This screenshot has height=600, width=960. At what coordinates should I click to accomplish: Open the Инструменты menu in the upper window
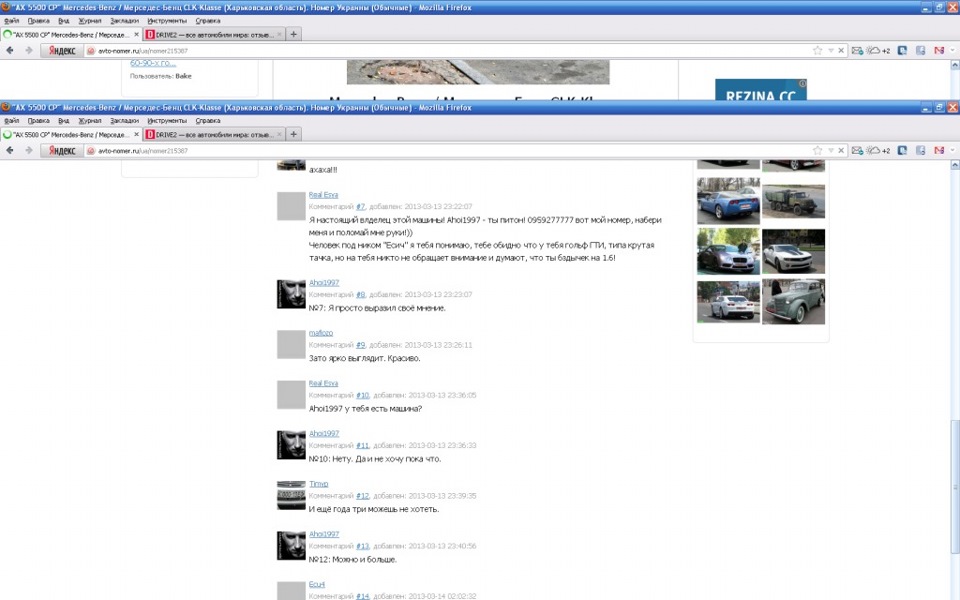point(167,21)
